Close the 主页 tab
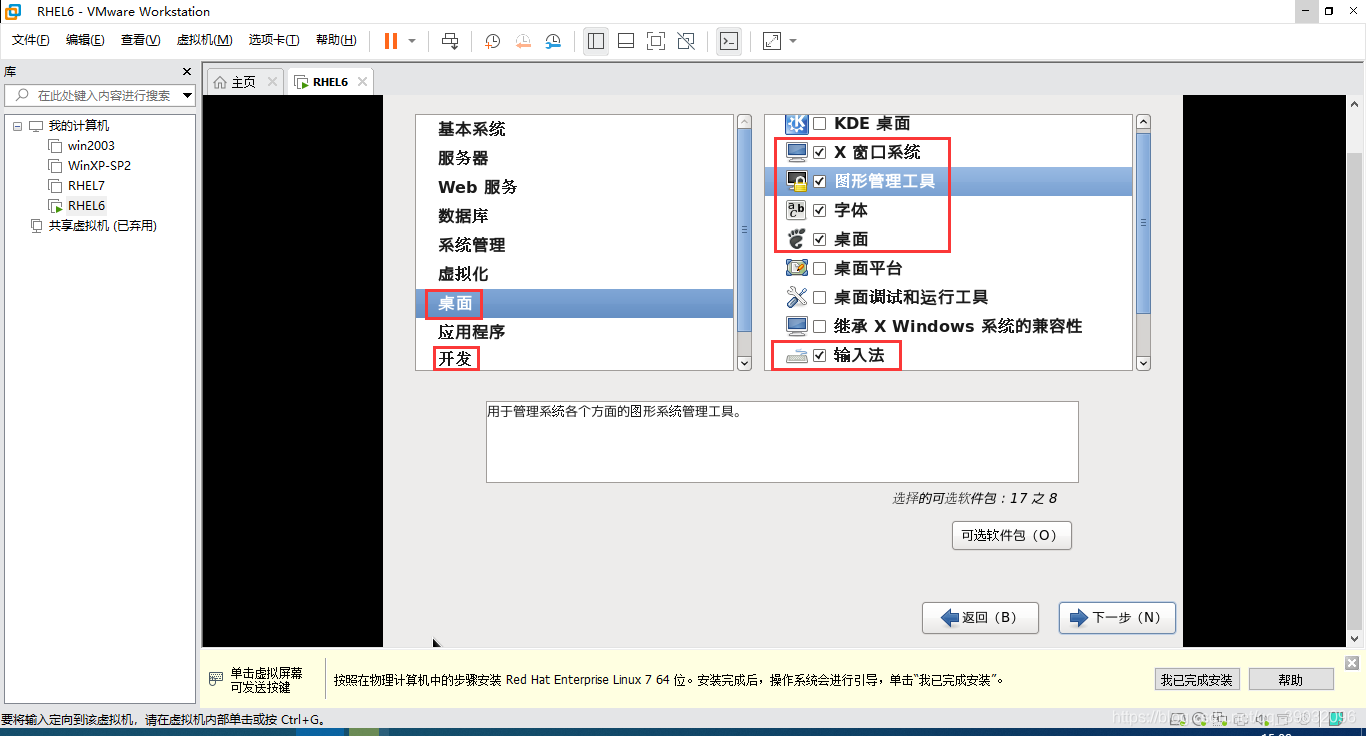Viewport: 1366px width, 736px height. (x=271, y=82)
